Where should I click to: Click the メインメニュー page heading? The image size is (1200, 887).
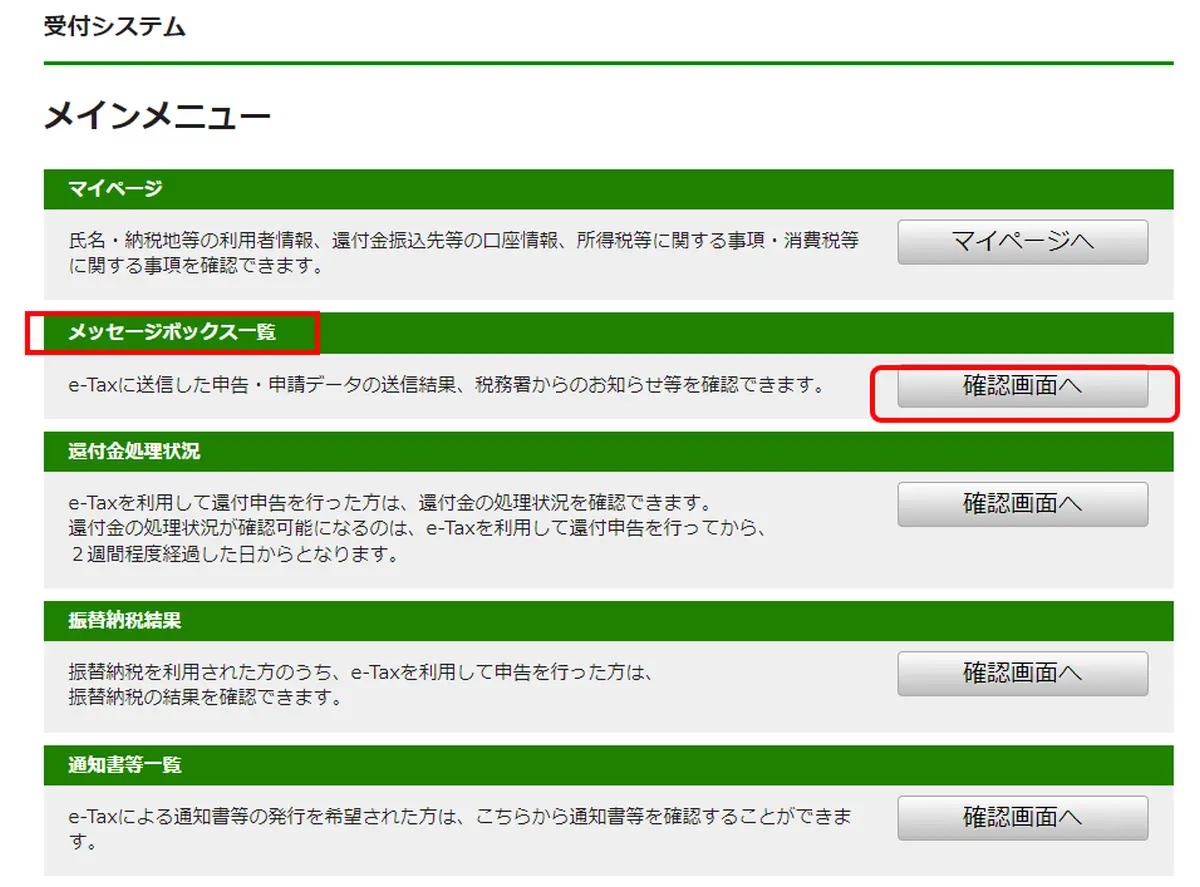157,117
